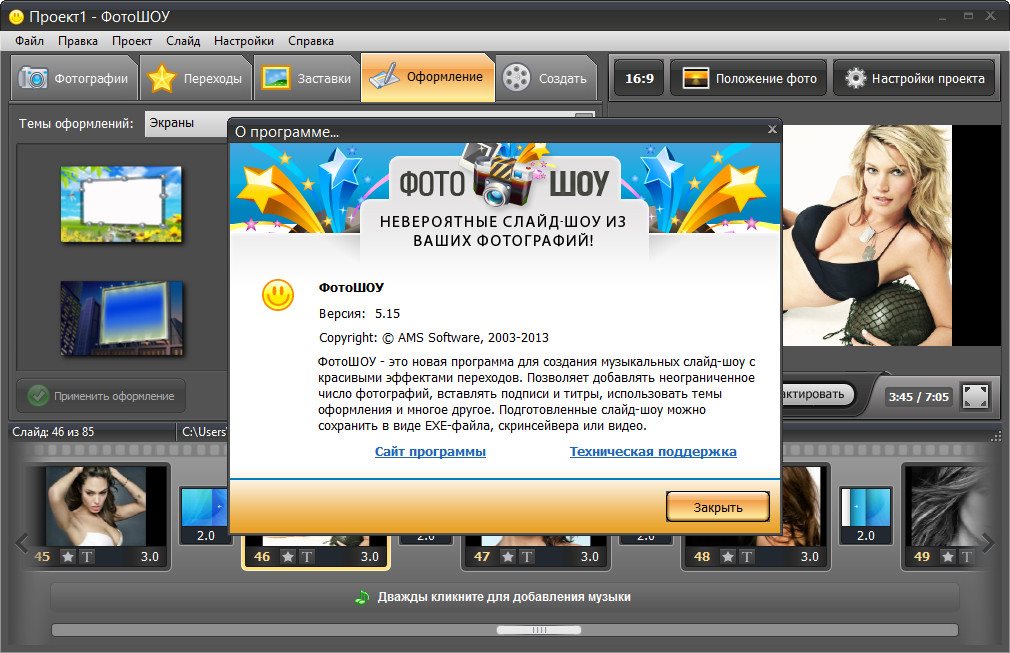Image resolution: width=1010 pixels, height=653 pixels.
Task: Click the T text icon on slide 48
Action: point(746,557)
